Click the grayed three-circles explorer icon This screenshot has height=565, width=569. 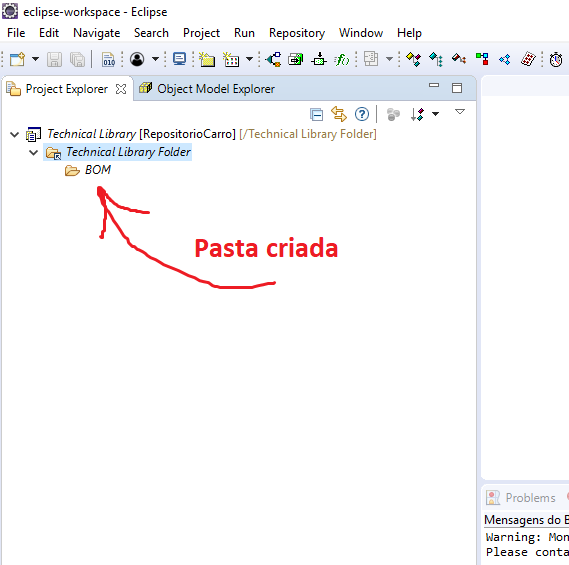tap(393, 114)
